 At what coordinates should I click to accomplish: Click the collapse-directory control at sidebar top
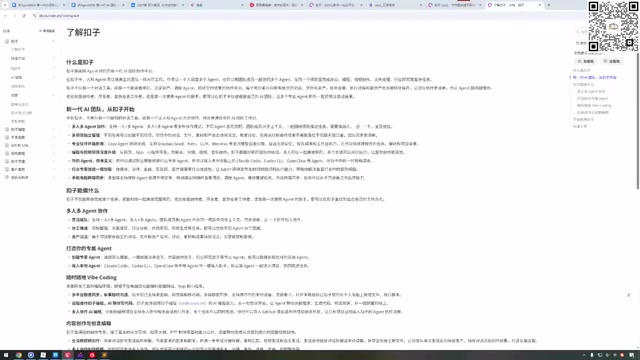click(47, 31)
